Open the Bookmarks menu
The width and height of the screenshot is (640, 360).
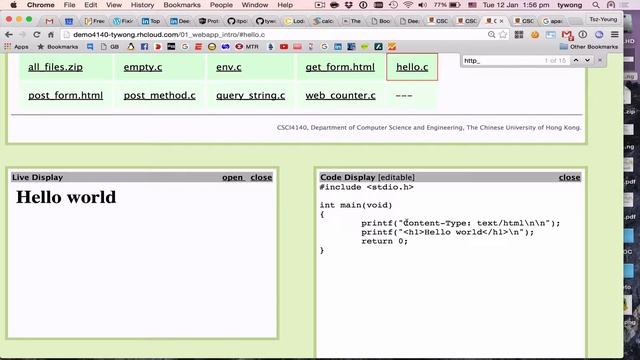point(182,5)
